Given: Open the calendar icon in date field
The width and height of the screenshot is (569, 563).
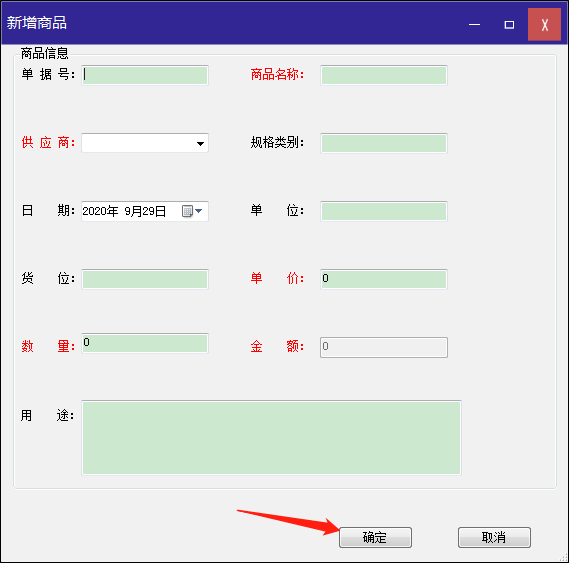Looking at the screenshot, I should click(x=187, y=211).
